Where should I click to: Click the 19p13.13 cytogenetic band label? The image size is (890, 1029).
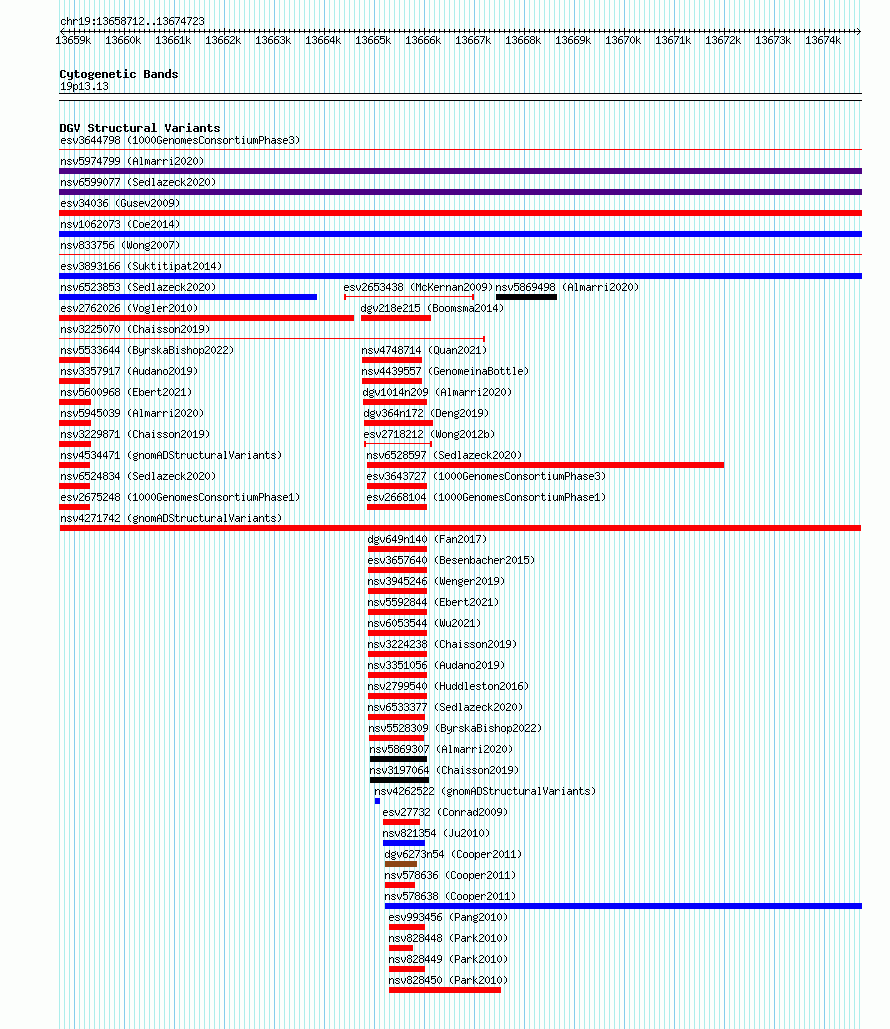click(x=84, y=87)
